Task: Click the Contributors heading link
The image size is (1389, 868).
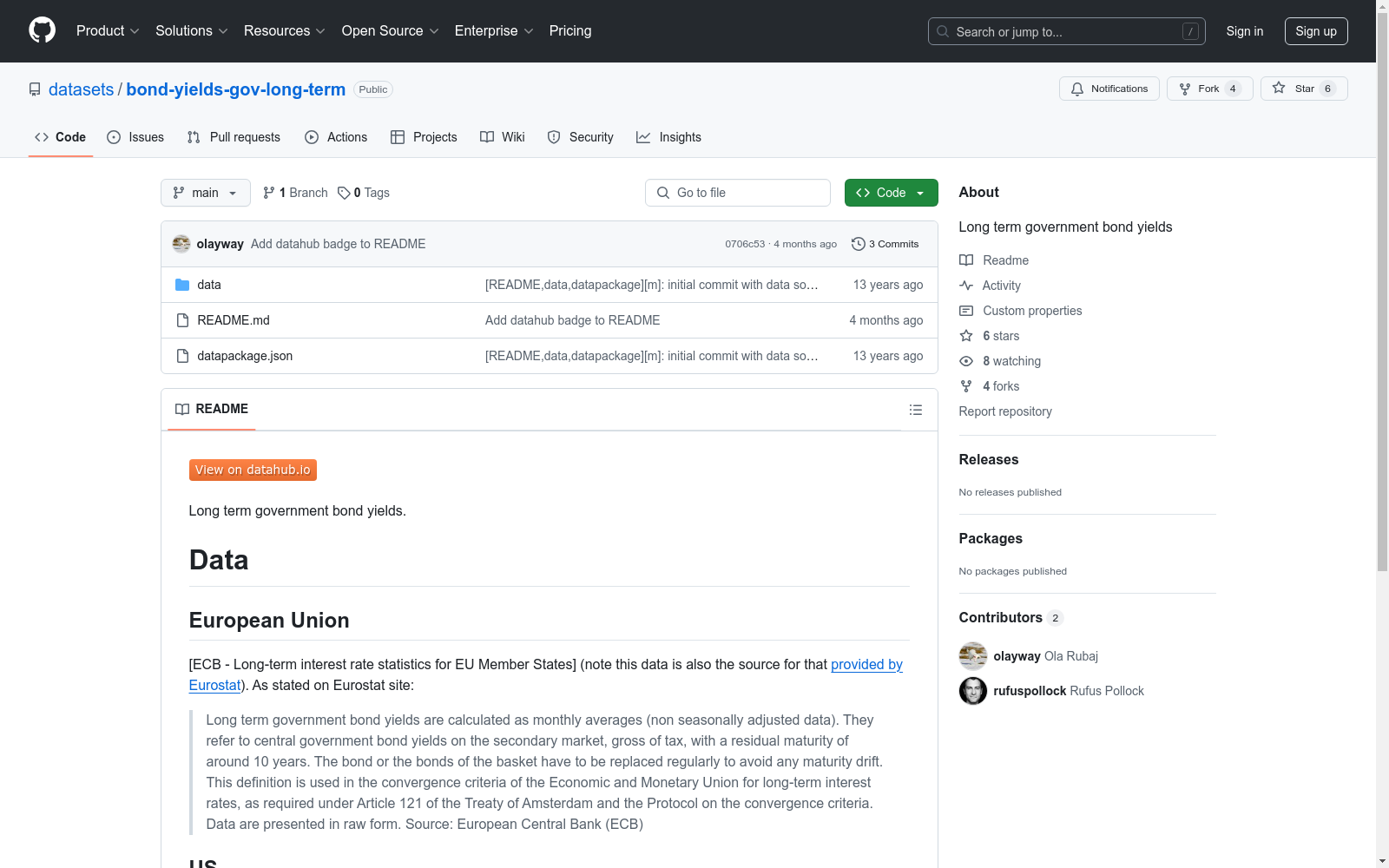Action: tap(1011, 617)
